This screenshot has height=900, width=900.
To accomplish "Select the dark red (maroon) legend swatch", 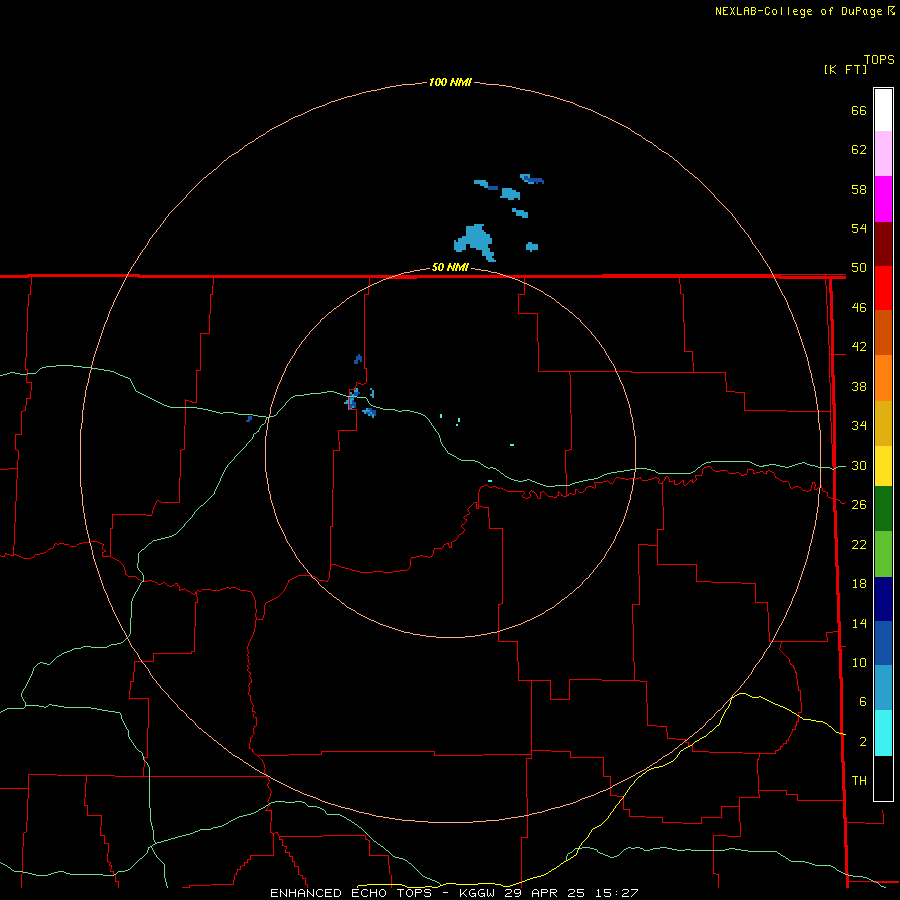I will pyautogui.click(x=883, y=245).
